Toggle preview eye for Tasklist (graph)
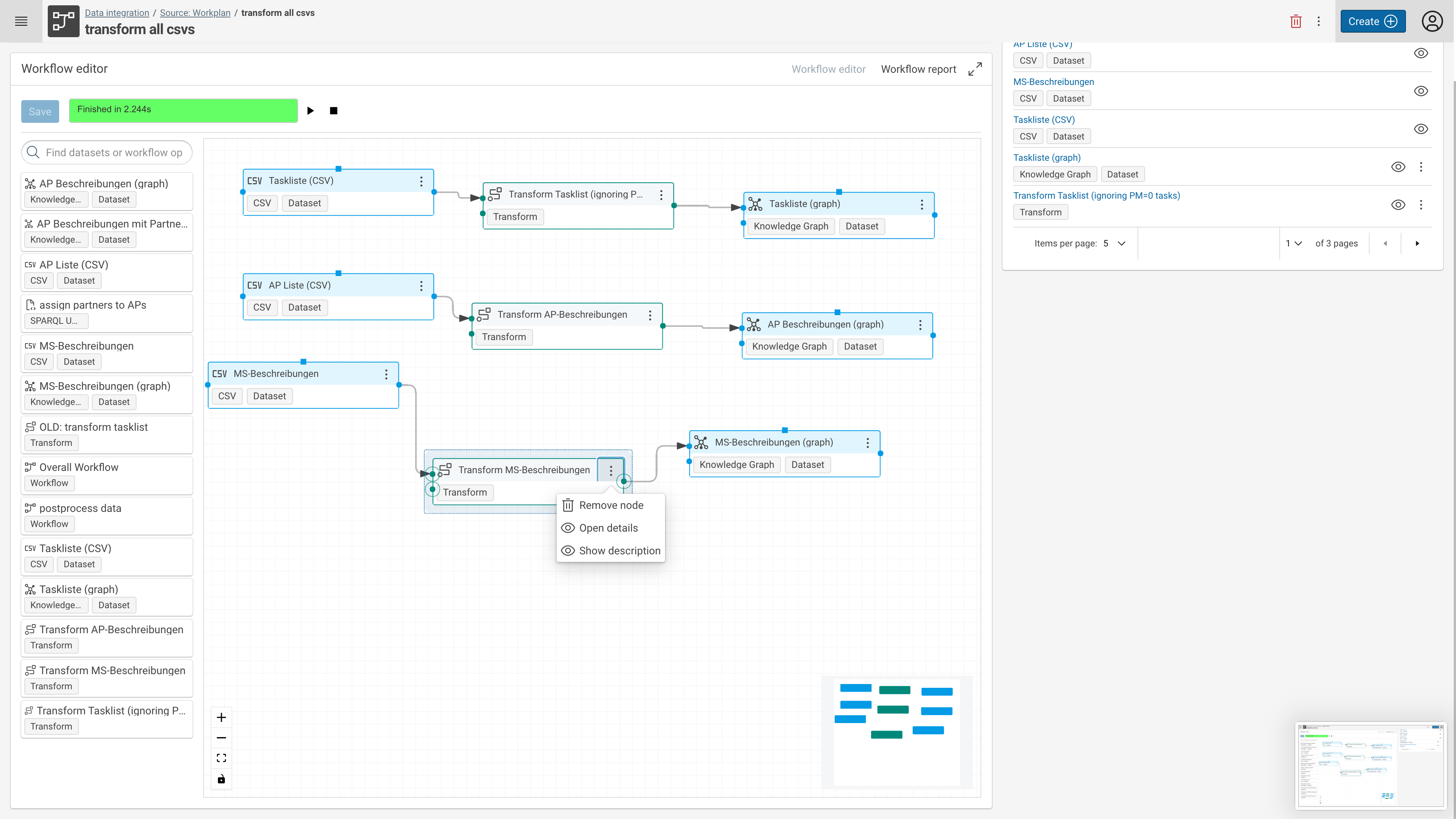 (1399, 167)
